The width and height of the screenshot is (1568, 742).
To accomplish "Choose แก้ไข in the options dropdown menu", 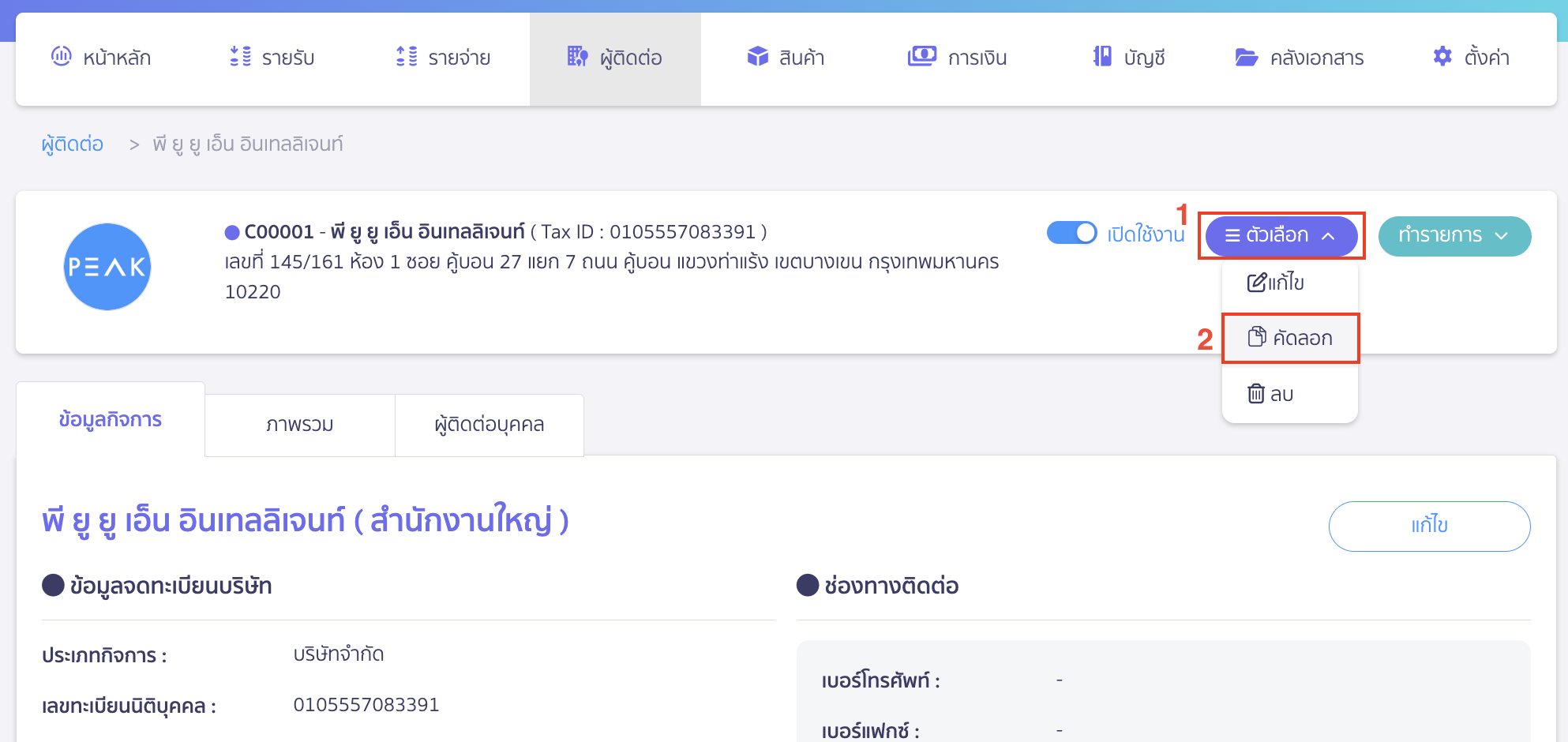I will pos(1276,283).
